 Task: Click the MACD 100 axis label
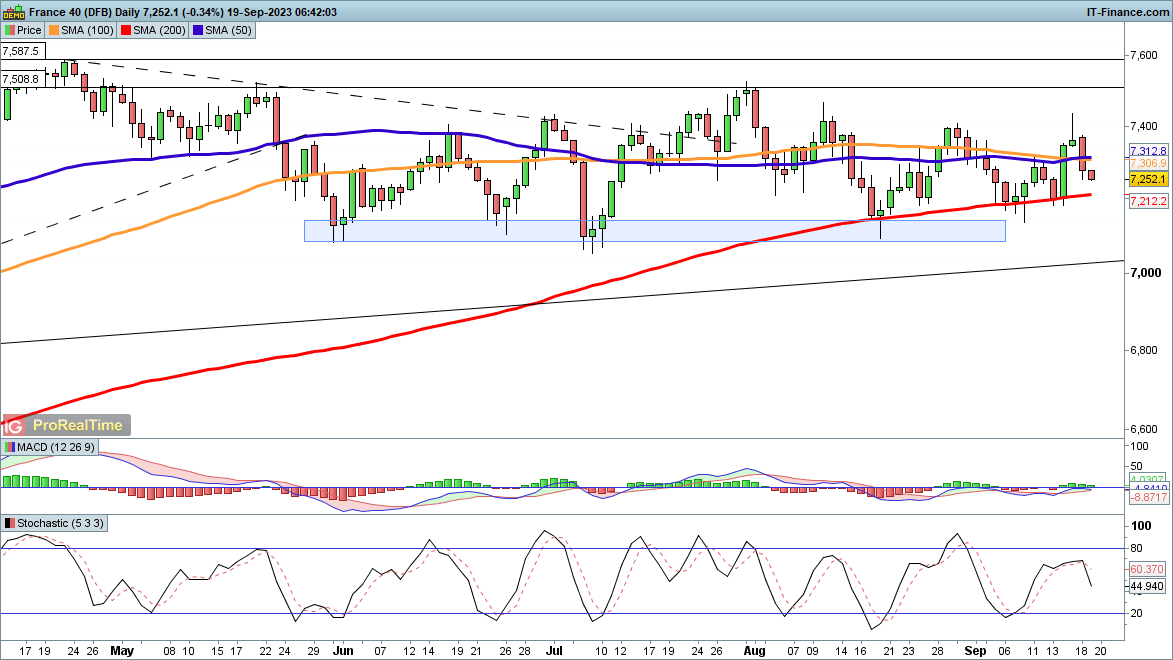pyautogui.click(x=1139, y=447)
